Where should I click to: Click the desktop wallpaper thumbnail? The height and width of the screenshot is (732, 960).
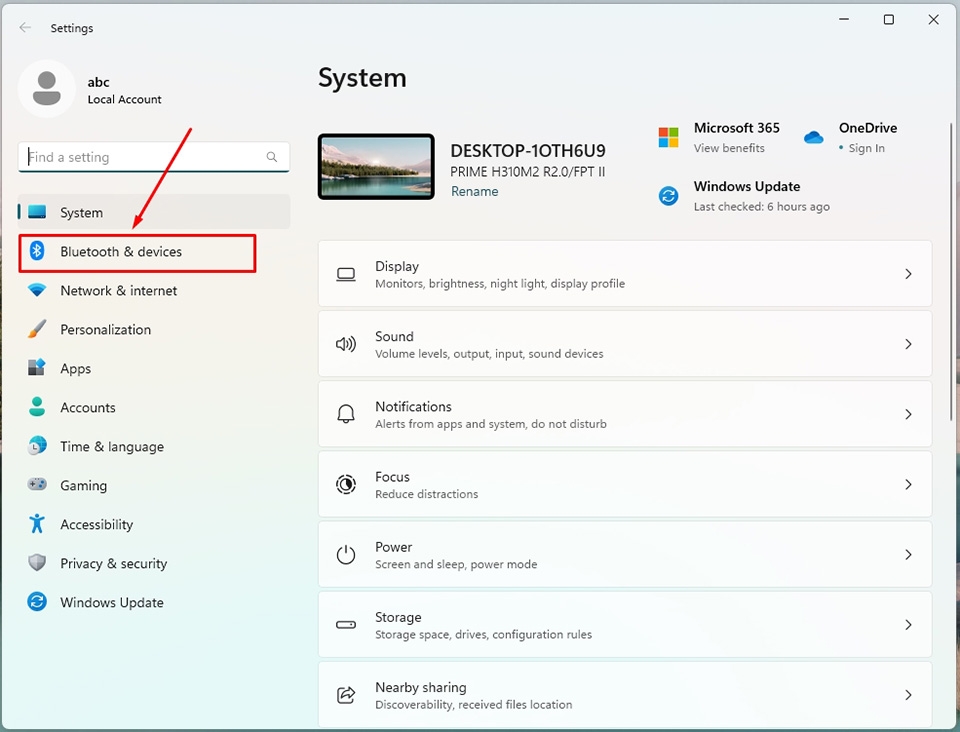pyautogui.click(x=376, y=166)
